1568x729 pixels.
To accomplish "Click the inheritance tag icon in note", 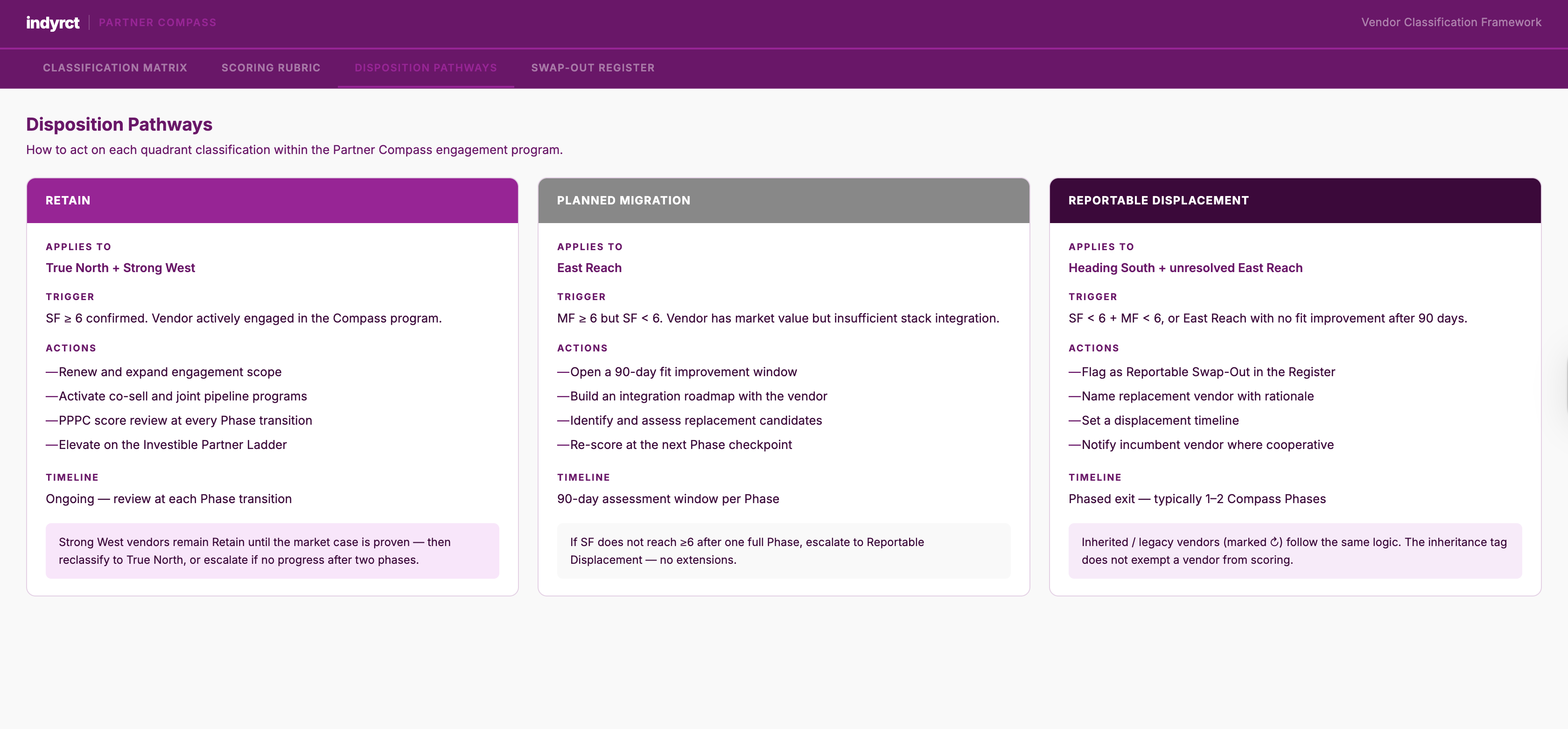I will click(1274, 541).
